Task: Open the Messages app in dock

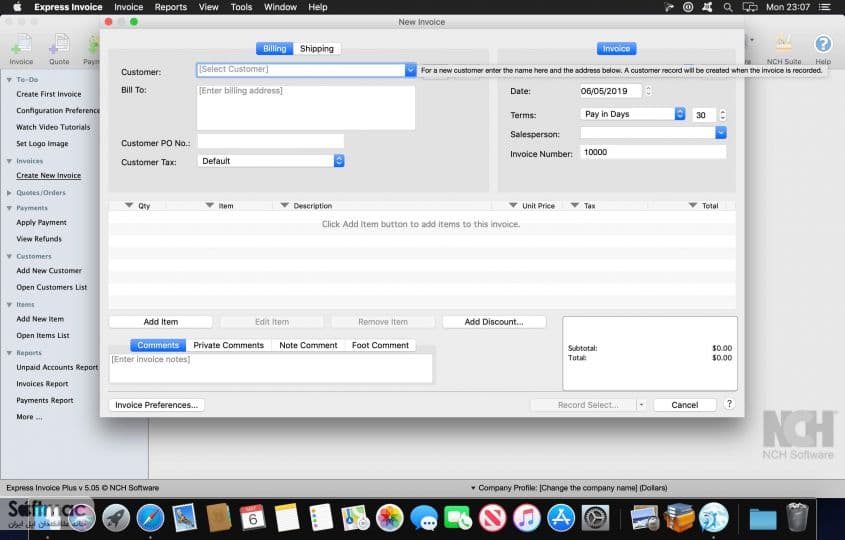Action: pyautogui.click(x=424, y=517)
